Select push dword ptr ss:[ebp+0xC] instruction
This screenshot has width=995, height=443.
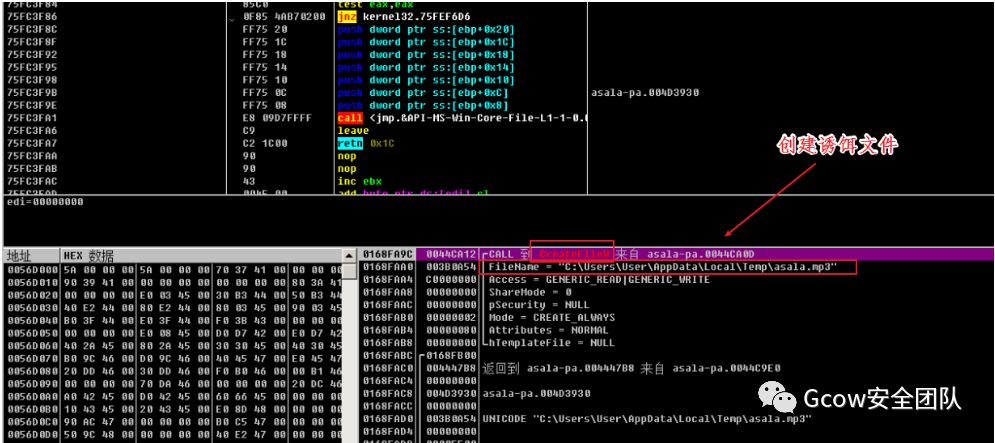(x=423, y=93)
